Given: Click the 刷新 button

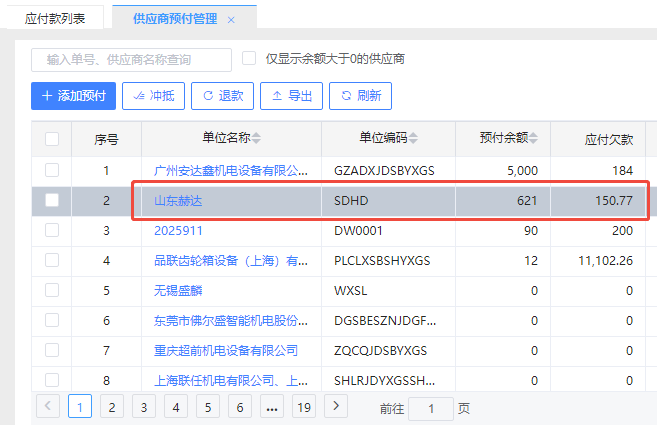Looking at the screenshot, I should coord(360,96).
